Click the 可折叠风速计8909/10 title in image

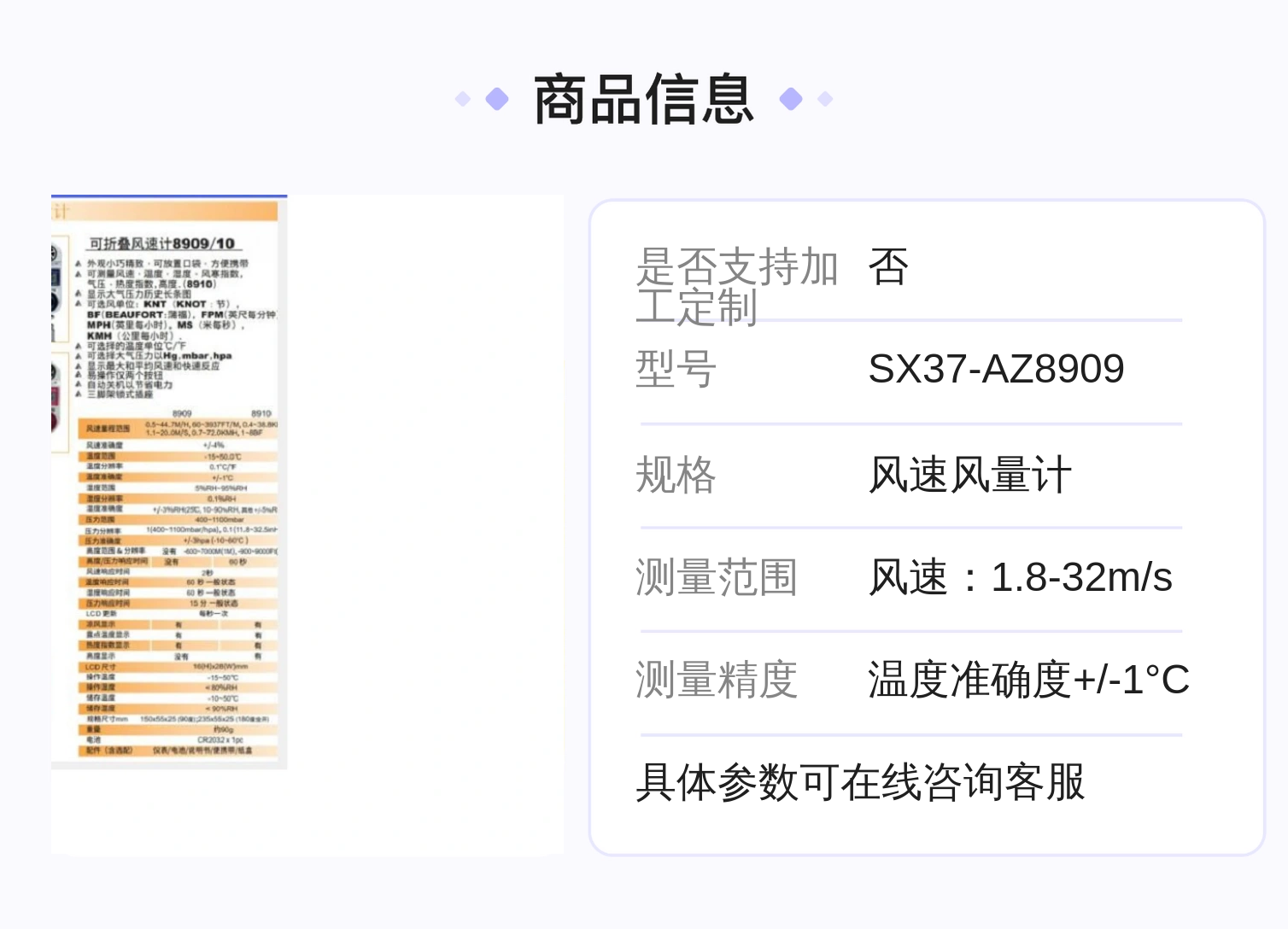(162, 243)
